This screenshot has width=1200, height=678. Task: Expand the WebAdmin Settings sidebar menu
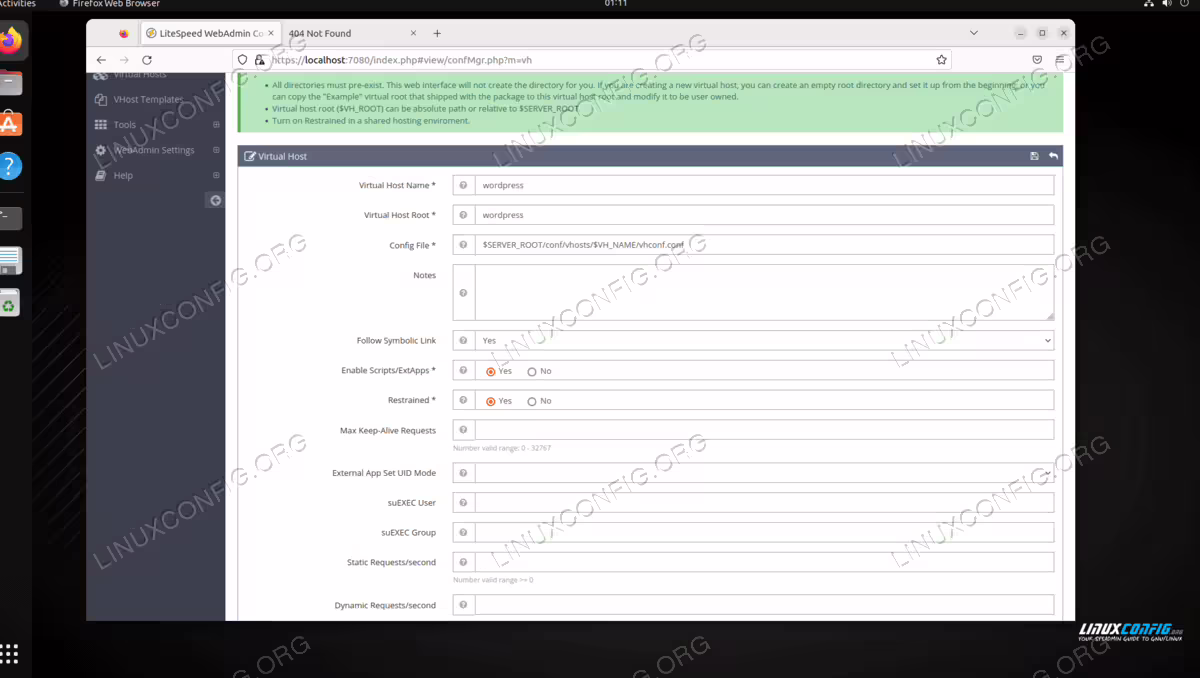216,150
